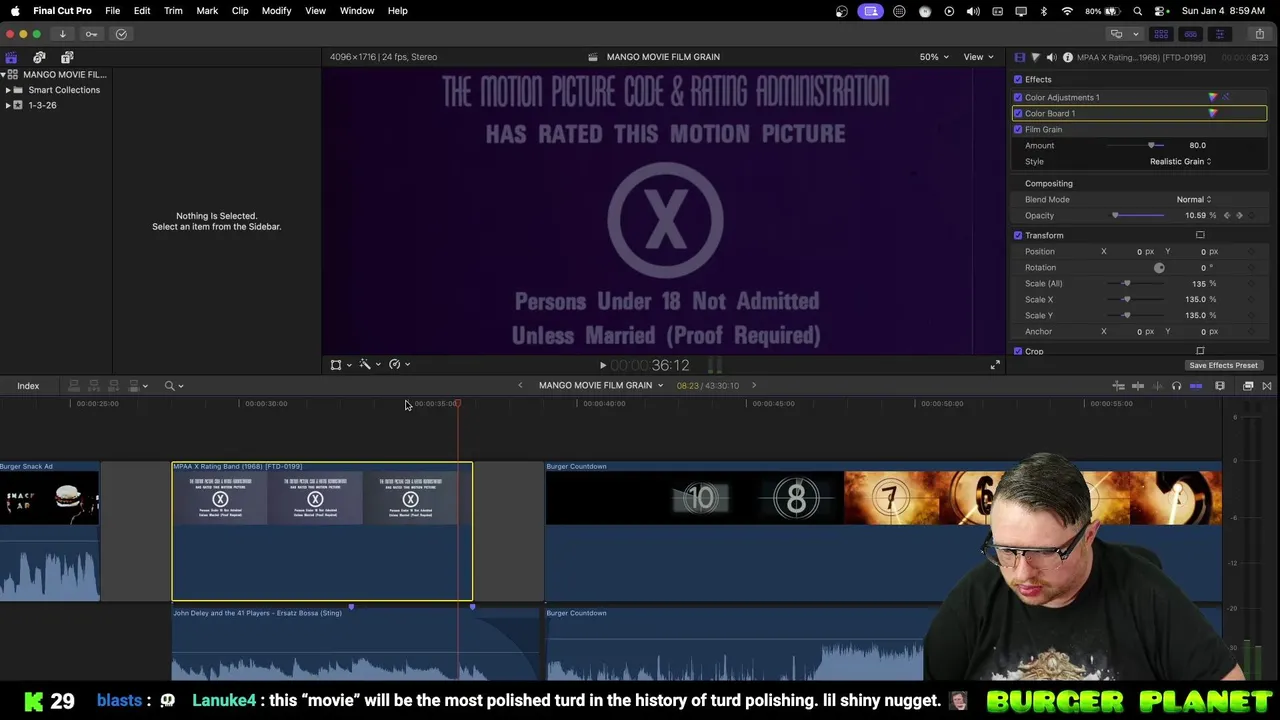Toggle the timeline panel layout button
The width and height of the screenshot is (1280, 720).
tap(1190, 34)
